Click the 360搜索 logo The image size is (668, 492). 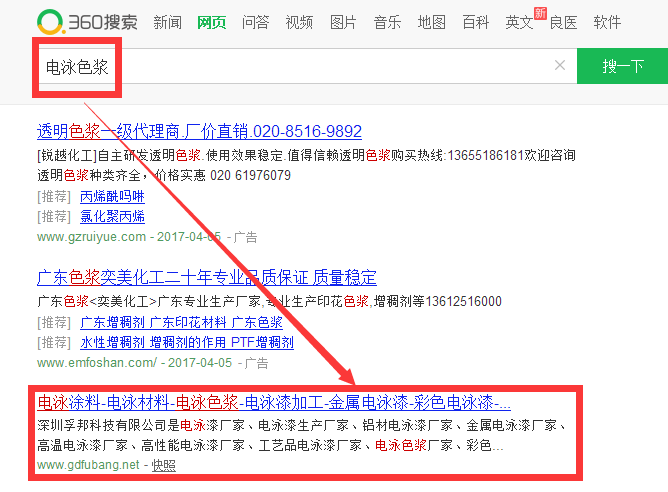click(88, 22)
